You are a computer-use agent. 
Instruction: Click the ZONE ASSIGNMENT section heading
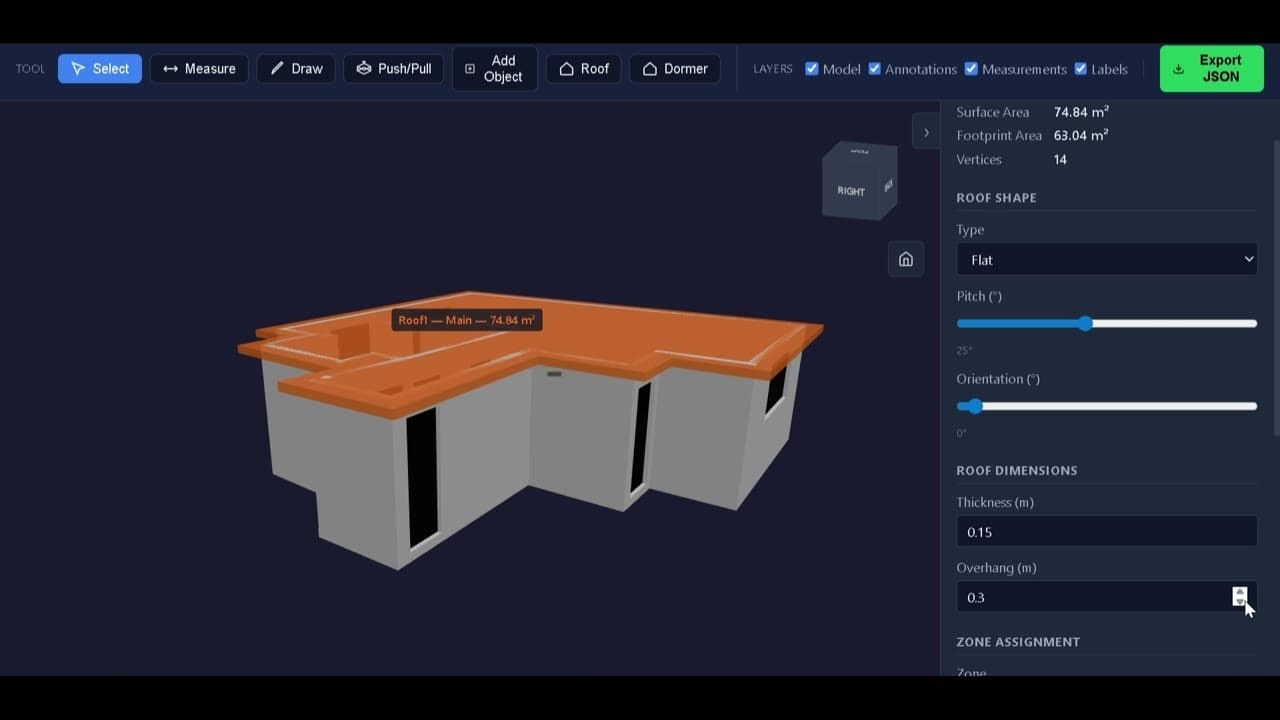click(1018, 642)
